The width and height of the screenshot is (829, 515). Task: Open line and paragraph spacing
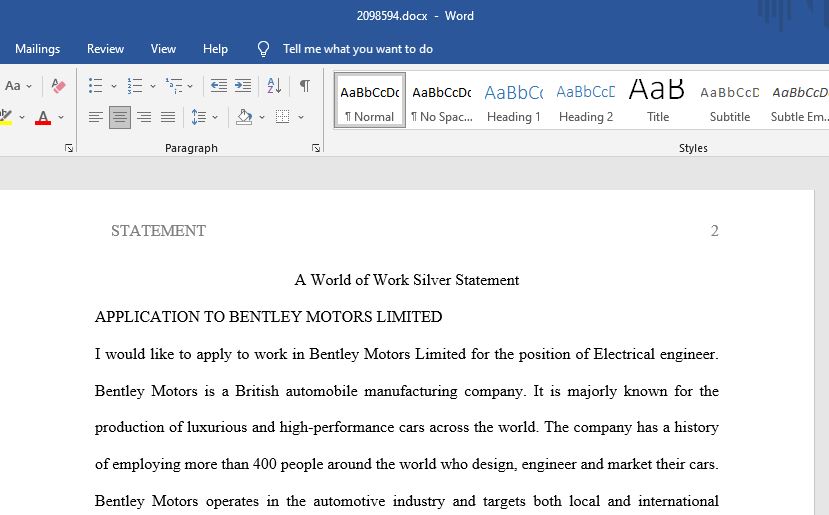(x=199, y=117)
